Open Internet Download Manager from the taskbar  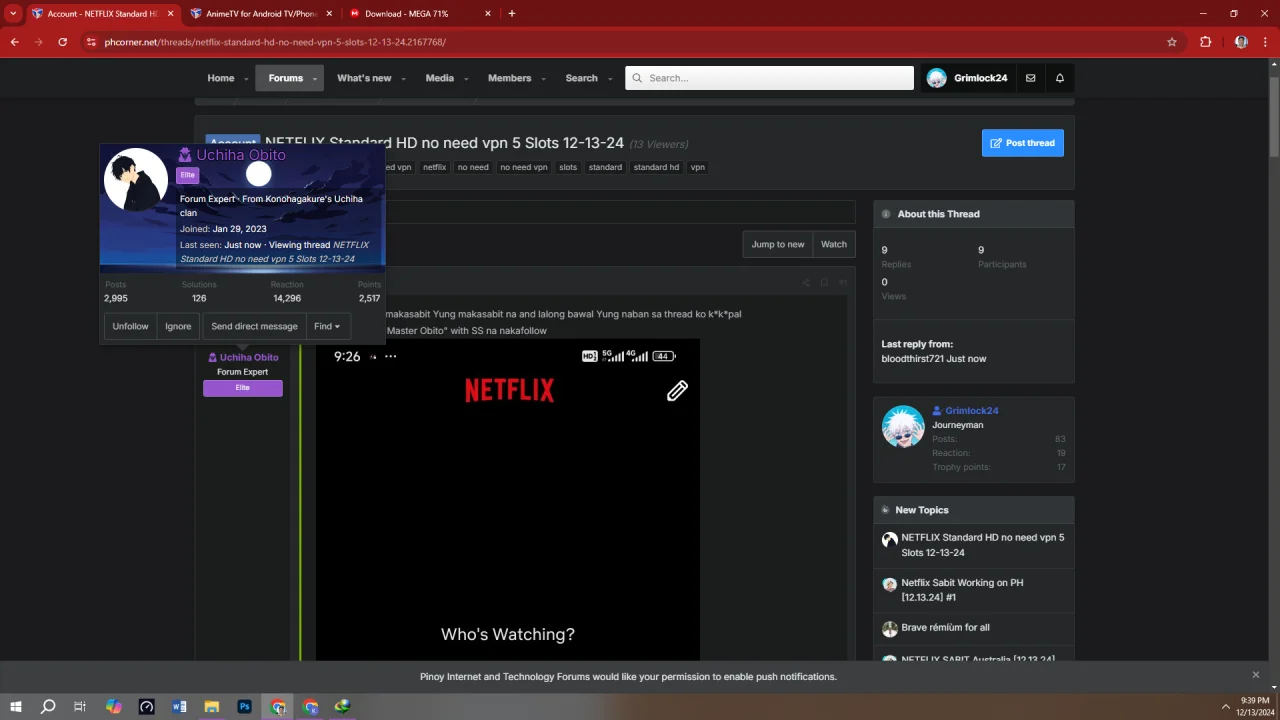coord(343,706)
